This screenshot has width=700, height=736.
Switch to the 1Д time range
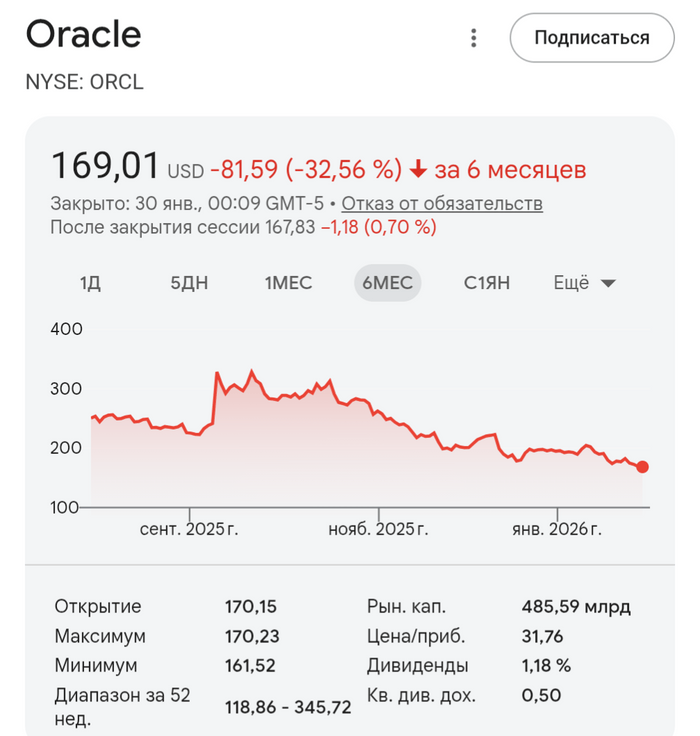[x=90, y=283]
